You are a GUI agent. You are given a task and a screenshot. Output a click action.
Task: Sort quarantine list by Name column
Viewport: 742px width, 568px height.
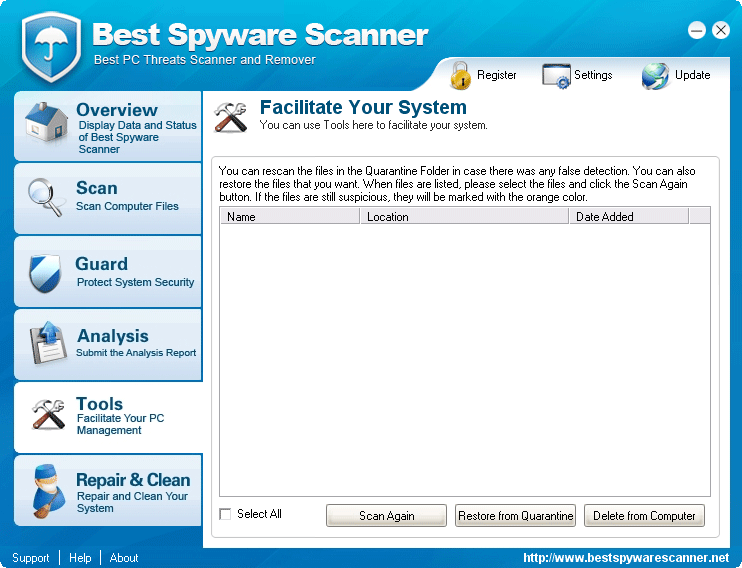290,216
